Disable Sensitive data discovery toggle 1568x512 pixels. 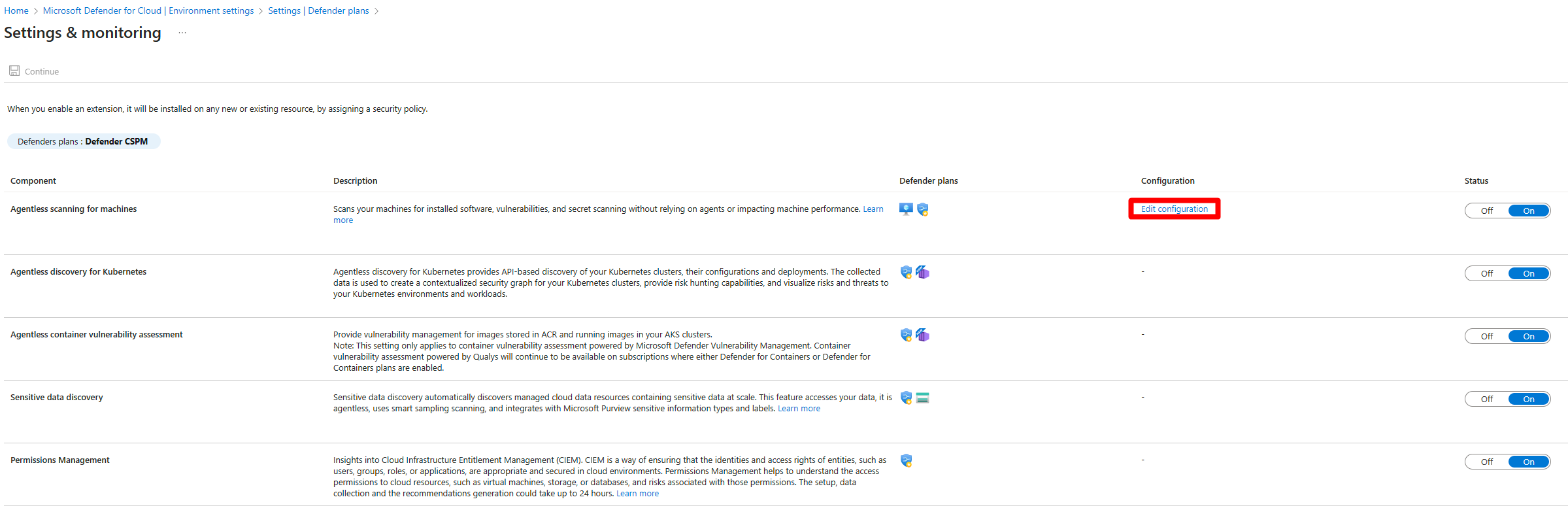1487,399
